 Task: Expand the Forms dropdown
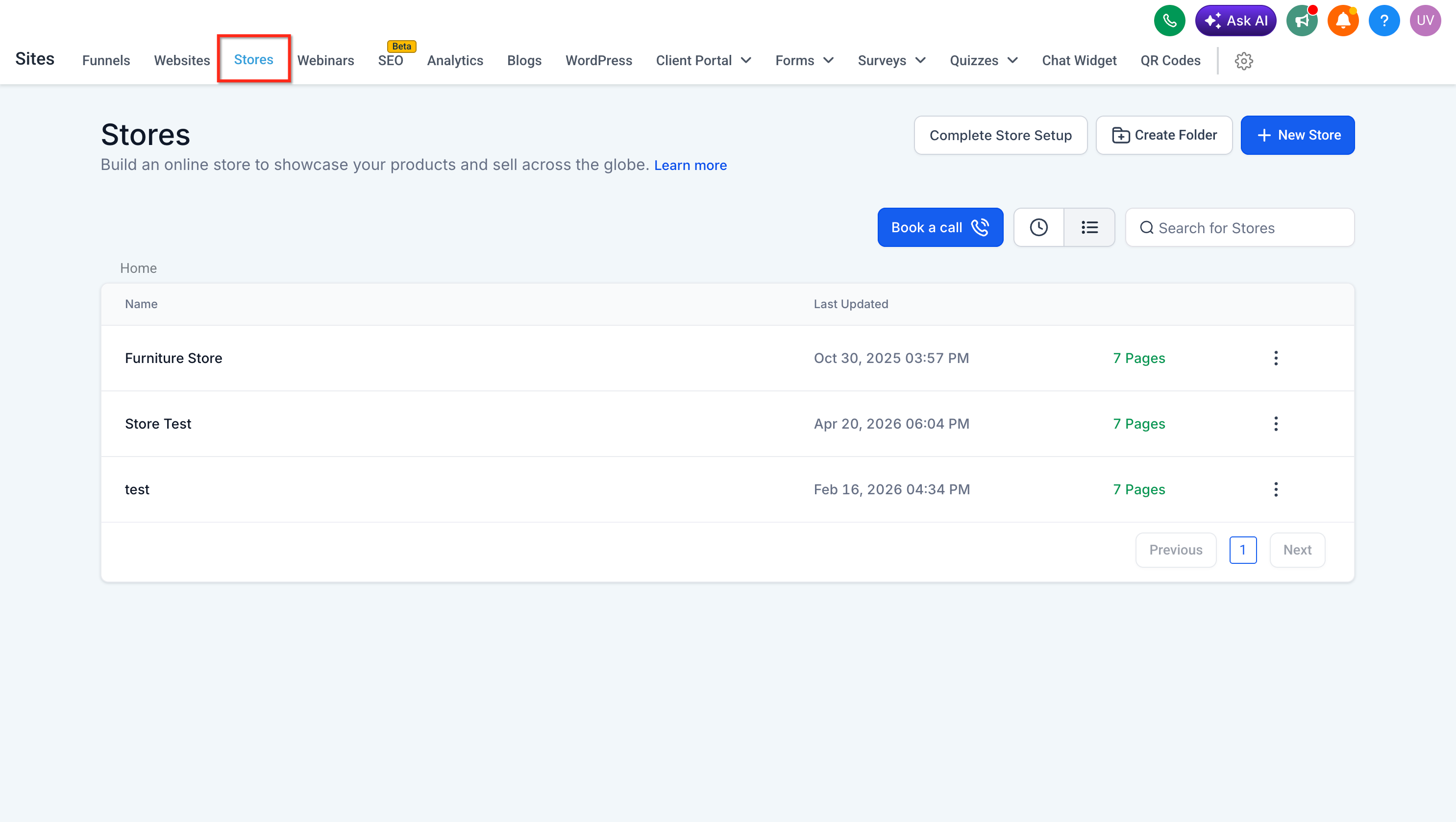(x=804, y=60)
